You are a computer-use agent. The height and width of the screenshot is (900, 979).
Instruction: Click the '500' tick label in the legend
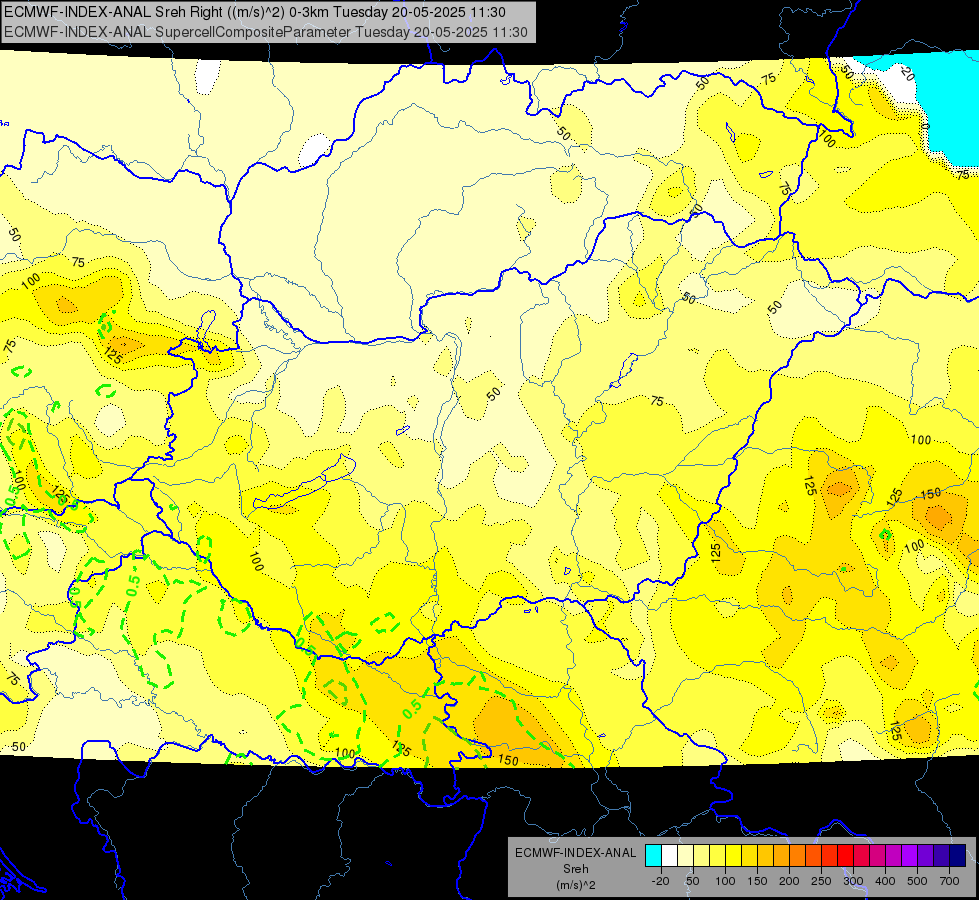point(917,881)
